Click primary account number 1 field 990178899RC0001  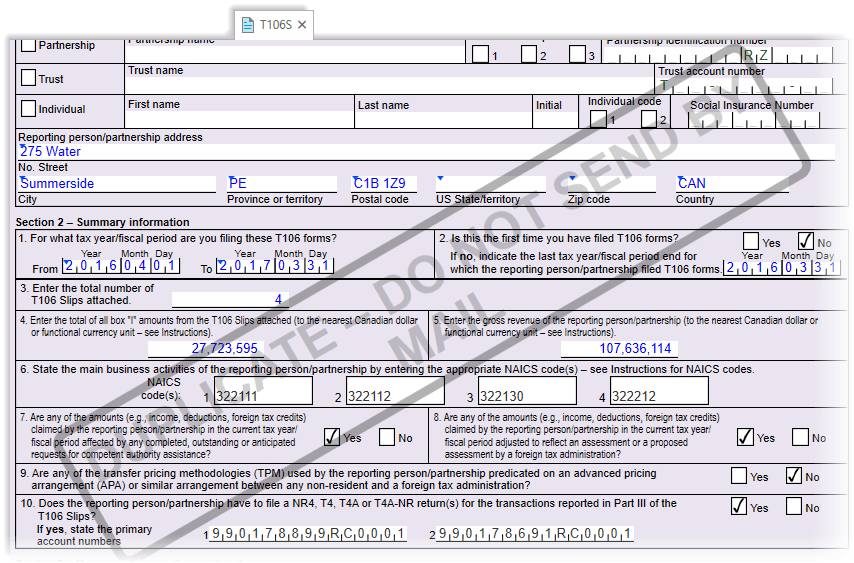pyautogui.click(x=308, y=534)
